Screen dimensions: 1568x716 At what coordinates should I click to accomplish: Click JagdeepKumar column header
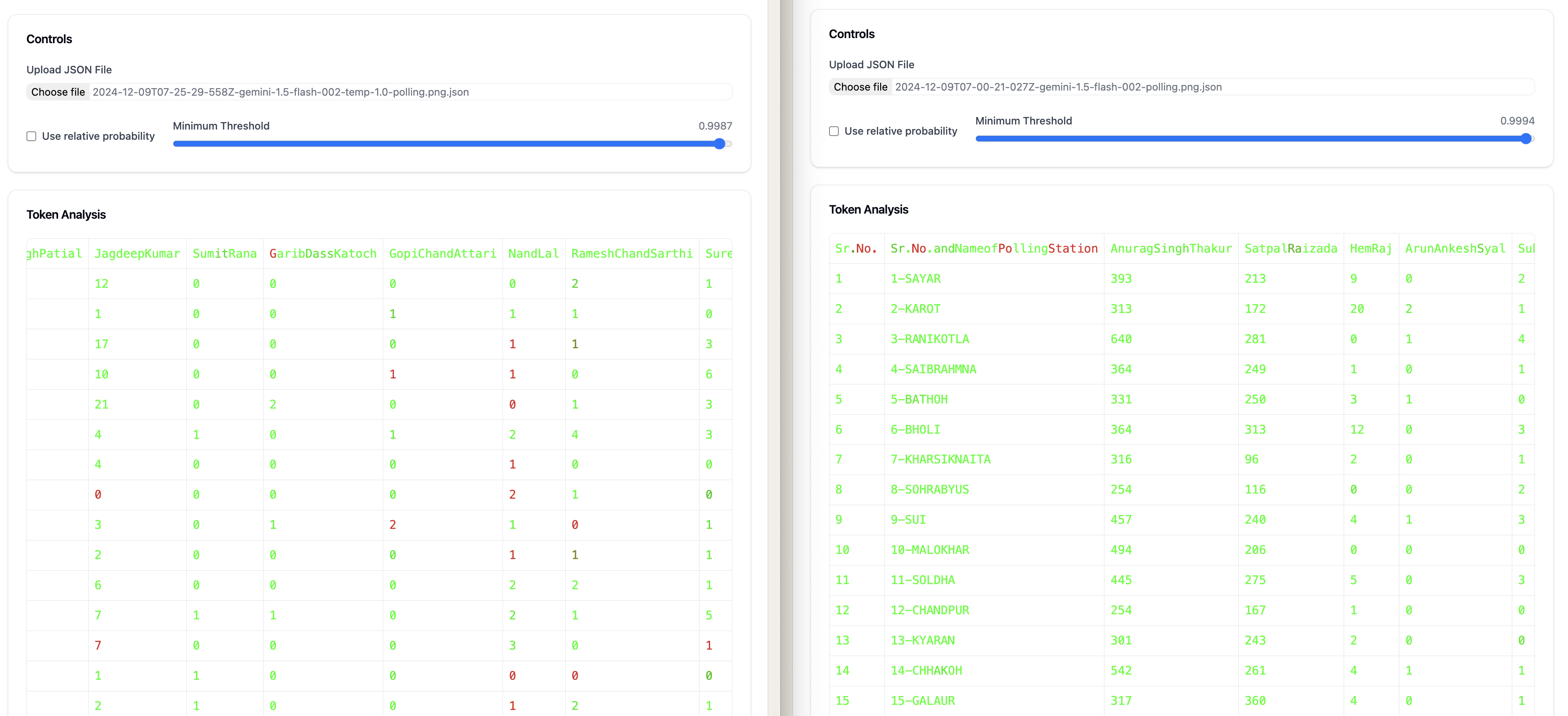[x=137, y=254]
